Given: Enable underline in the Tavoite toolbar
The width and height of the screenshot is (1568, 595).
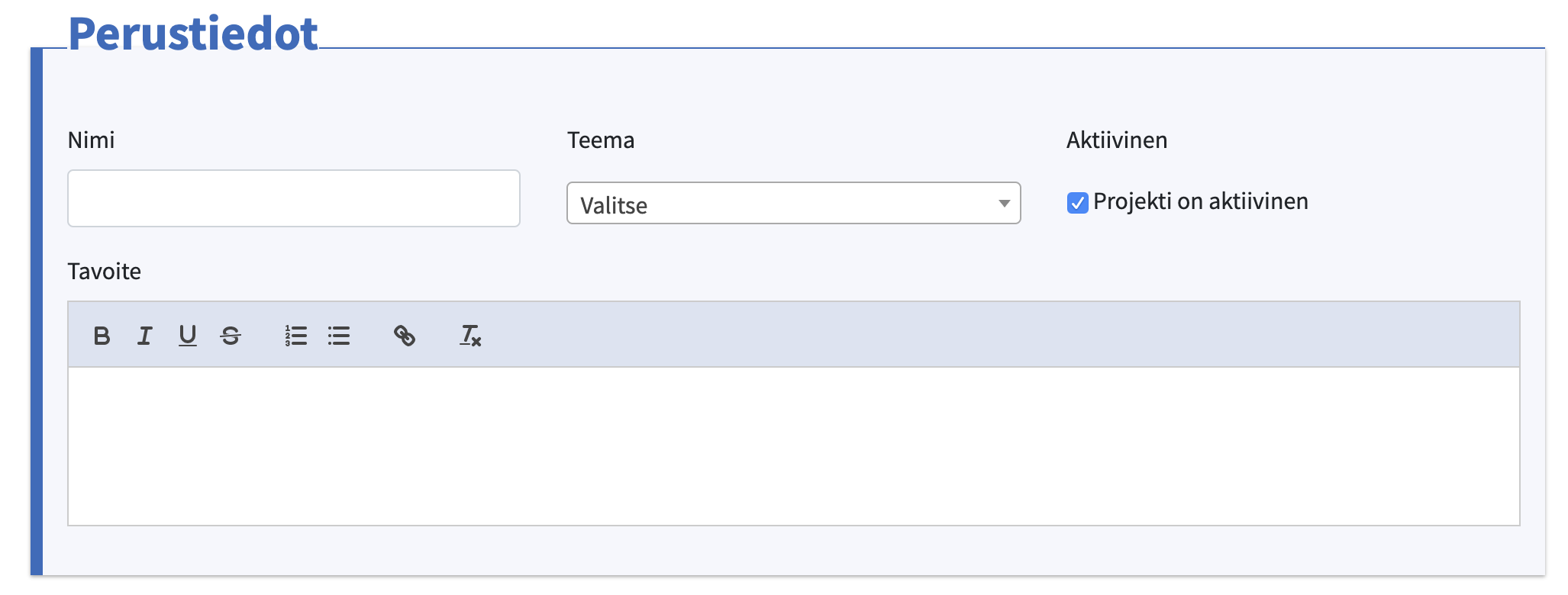Looking at the screenshot, I should click(188, 336).
